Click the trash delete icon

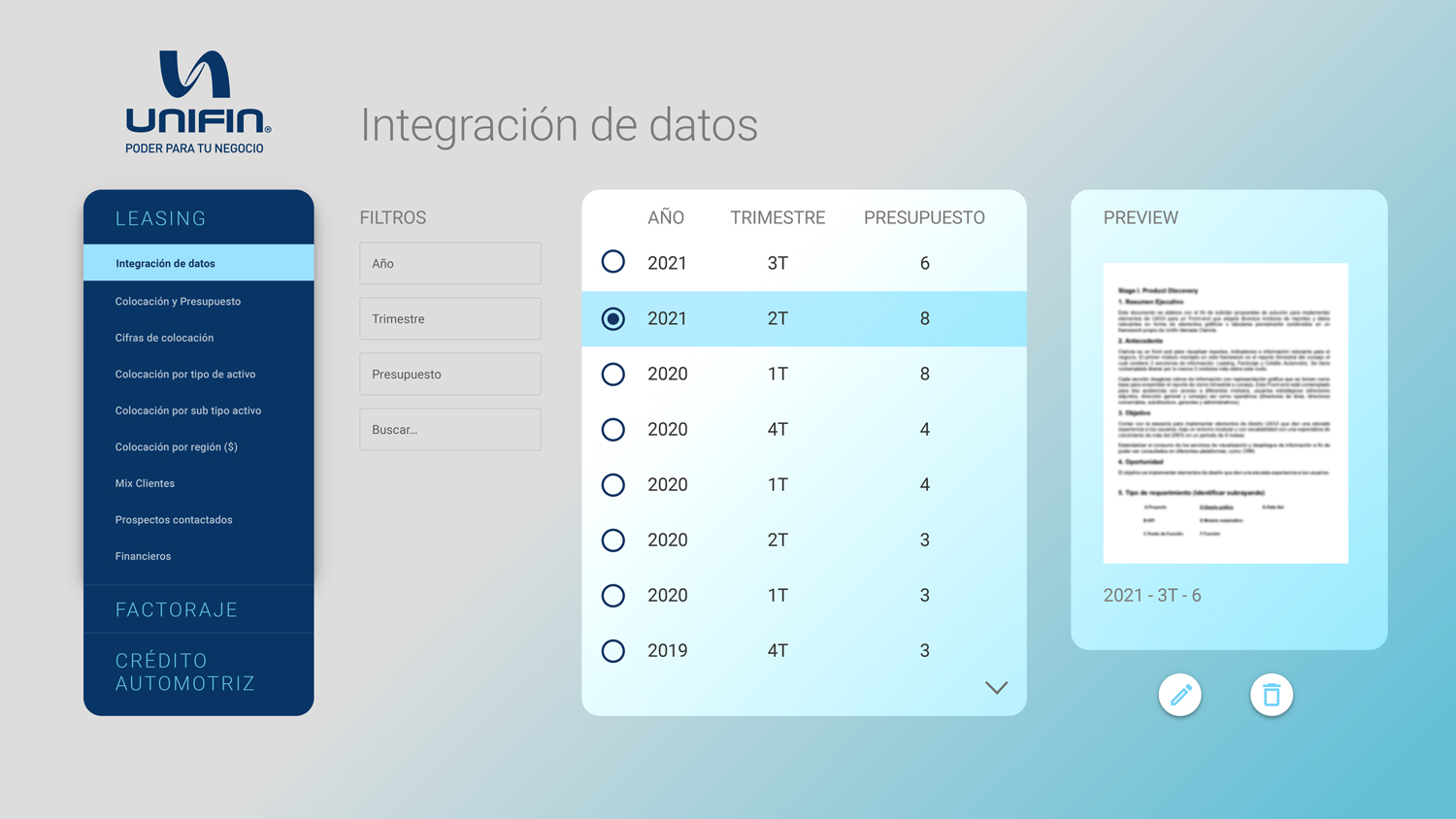click(x=1271, y=695)
